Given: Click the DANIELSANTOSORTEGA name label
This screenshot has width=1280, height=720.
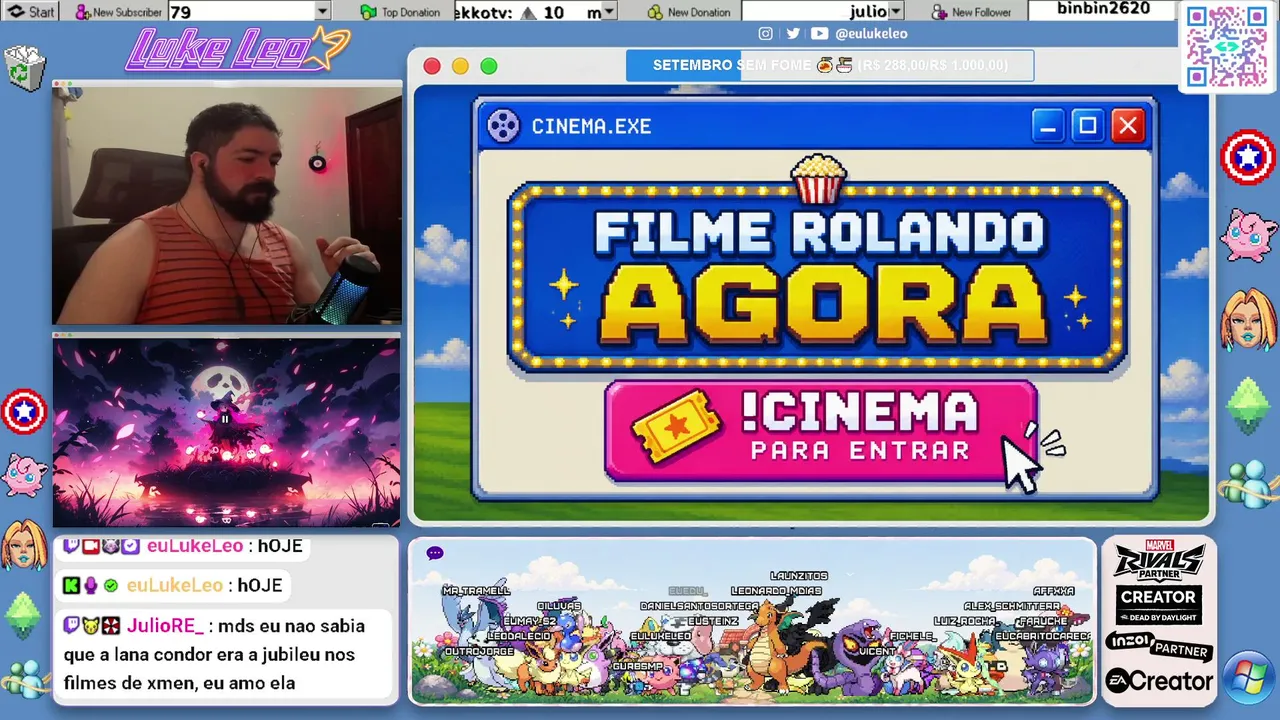Looking at the screenshot, I should click(699, 606).
